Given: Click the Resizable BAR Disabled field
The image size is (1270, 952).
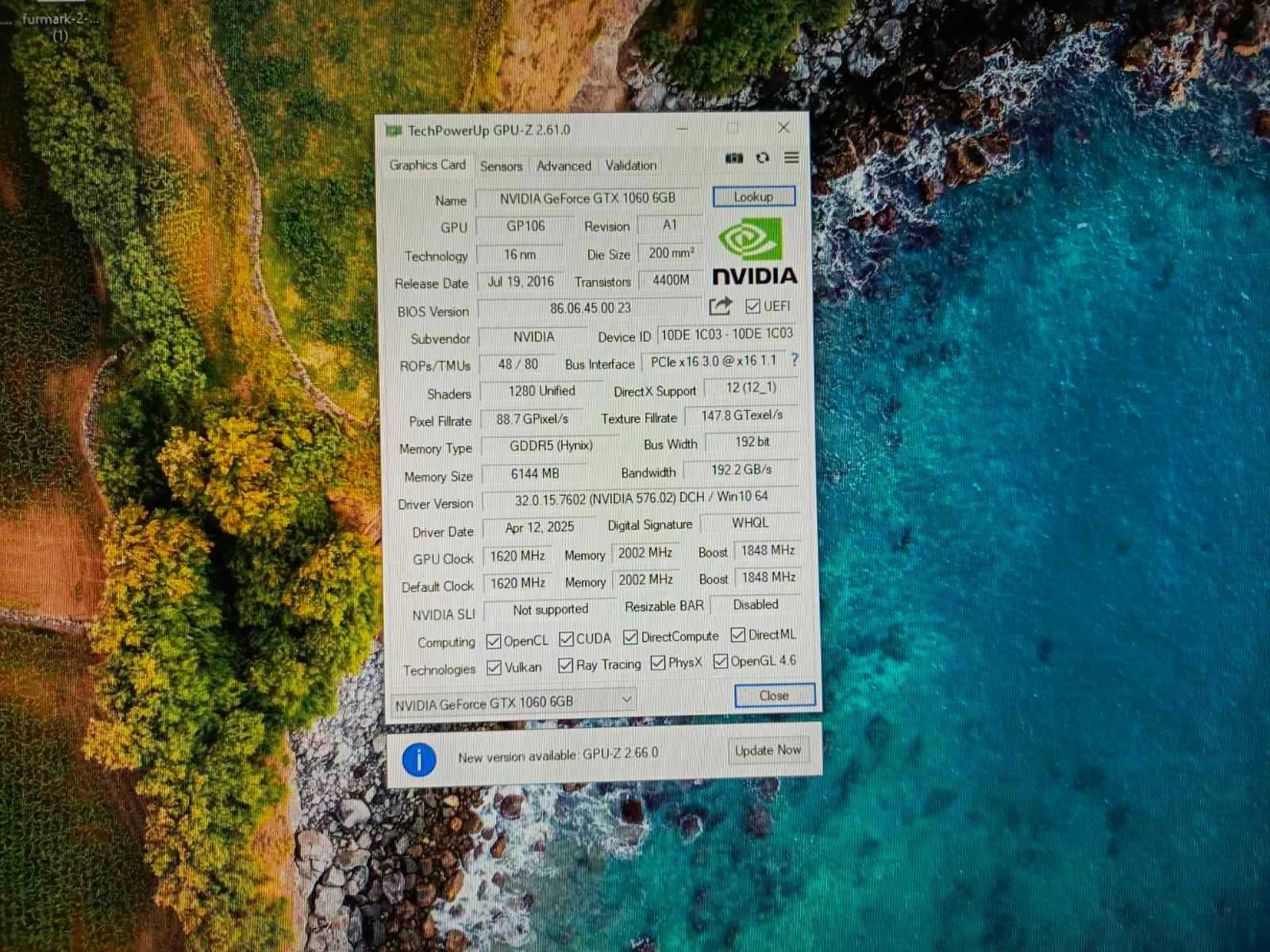Looking at the screenshot, I should click(755, 605).
